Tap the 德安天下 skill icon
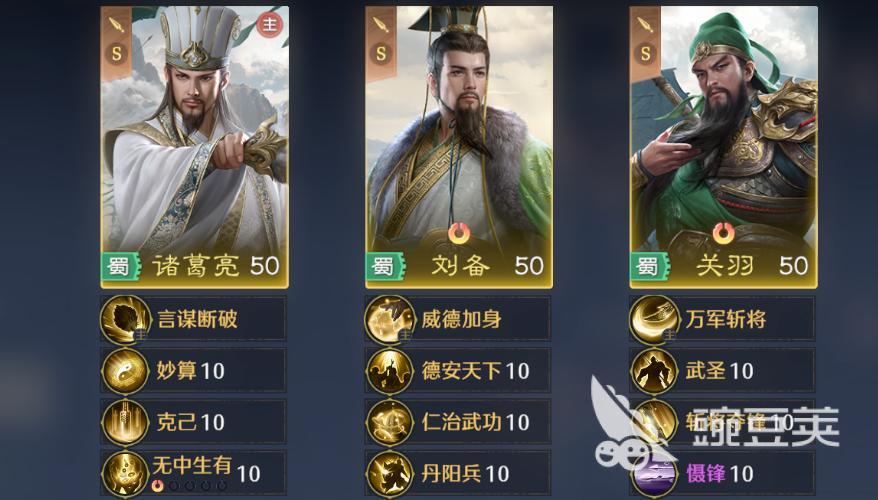Image resolution: width=878 pixels, height=500 pixels. point(390,371)
